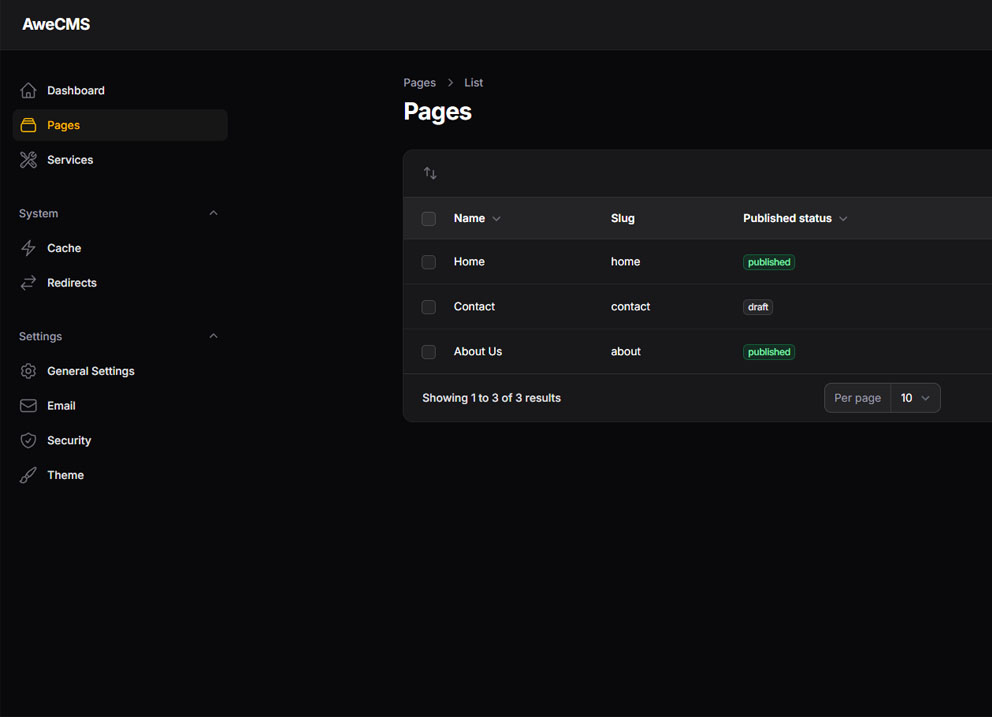Check the Contact row checkbox
The image size is (992, 717).
(428, 307)
